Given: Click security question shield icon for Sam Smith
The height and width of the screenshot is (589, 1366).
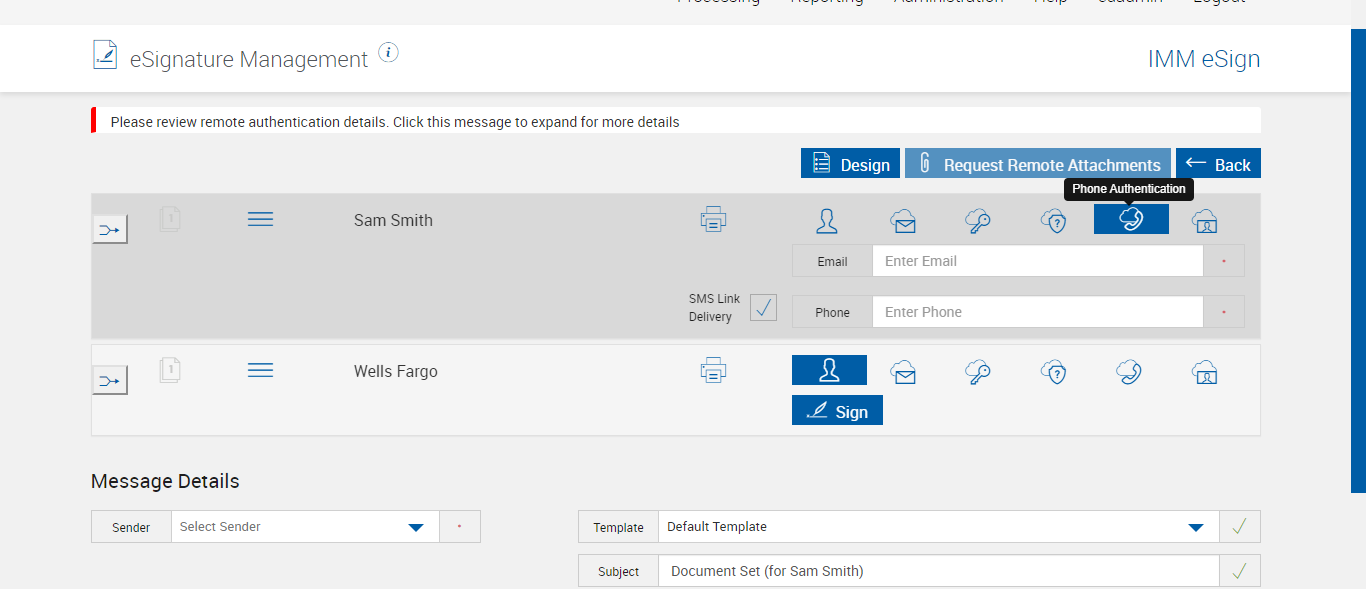Looking at the screenshot, I should pos(1053,221).
